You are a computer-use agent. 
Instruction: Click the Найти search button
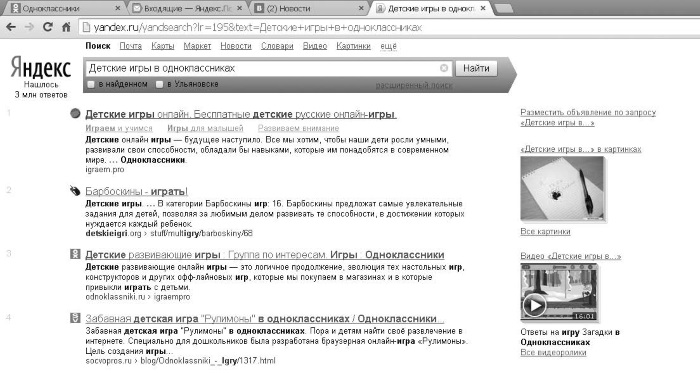click(x=476, y=68)
